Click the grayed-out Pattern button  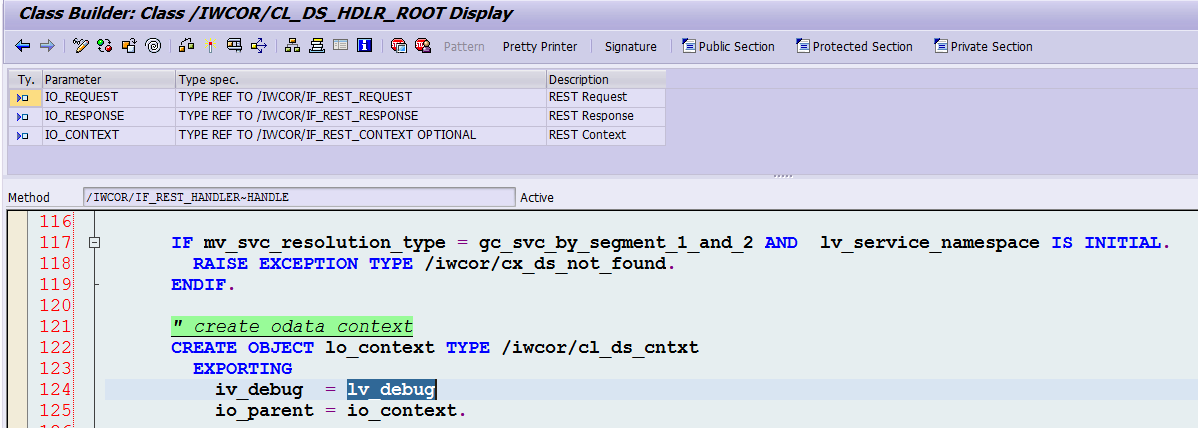coord(464,47)
